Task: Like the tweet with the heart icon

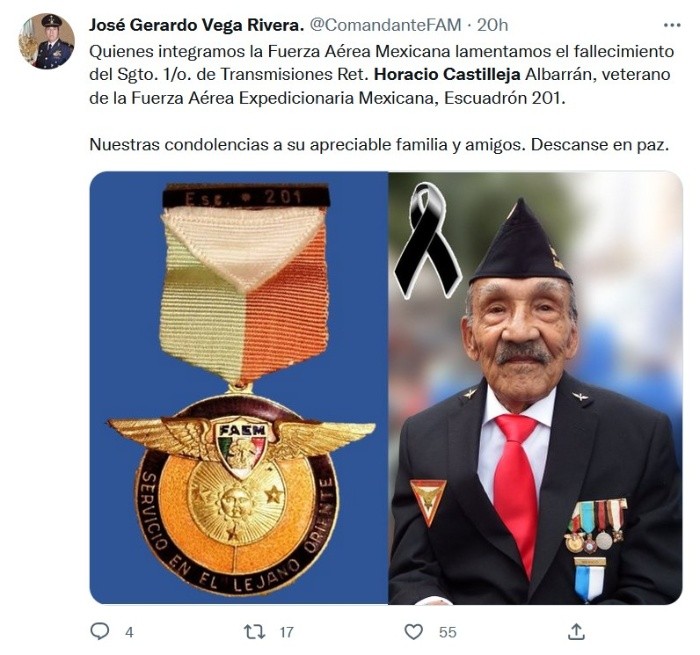Action: tap(413, 631)
